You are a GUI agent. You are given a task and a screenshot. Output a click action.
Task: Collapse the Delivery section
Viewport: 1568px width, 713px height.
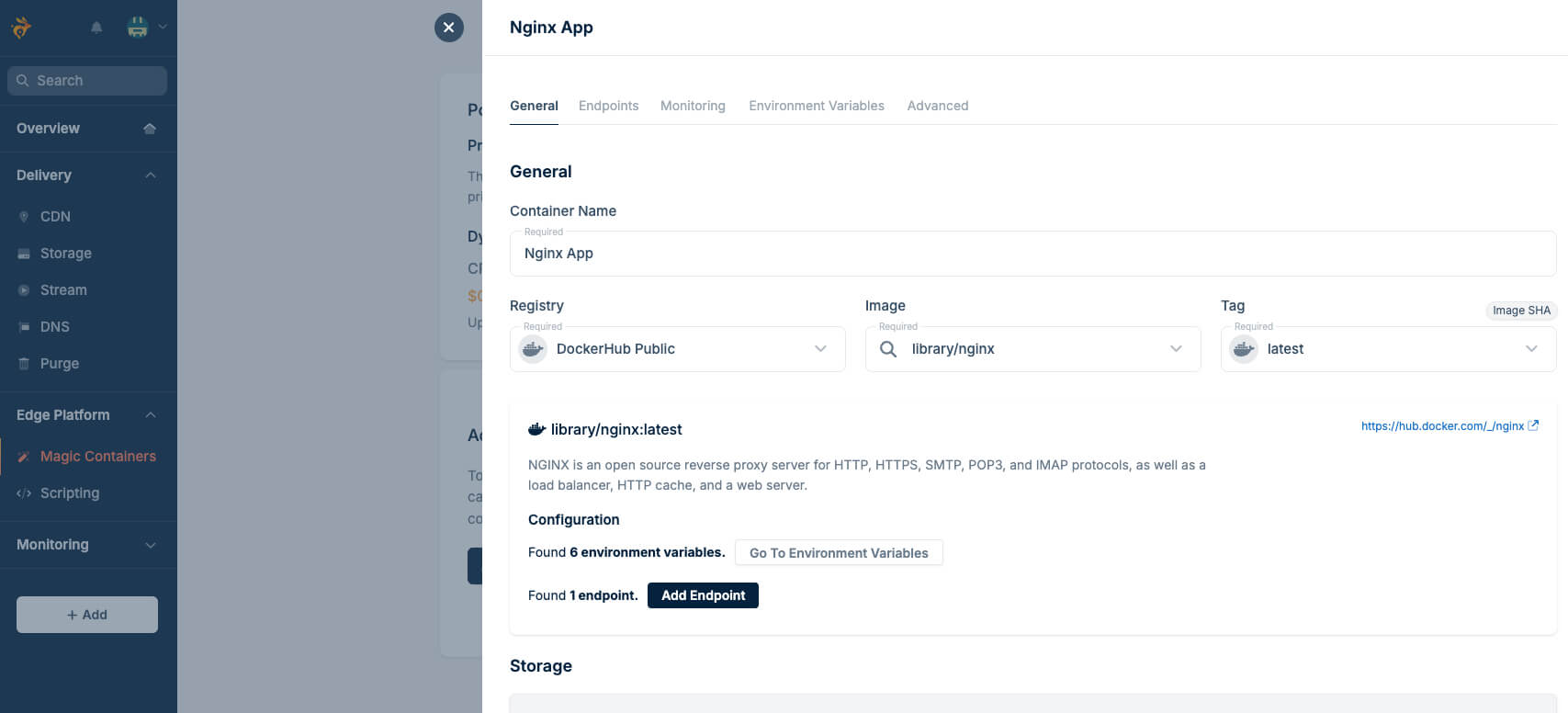(x=151, y=175)
